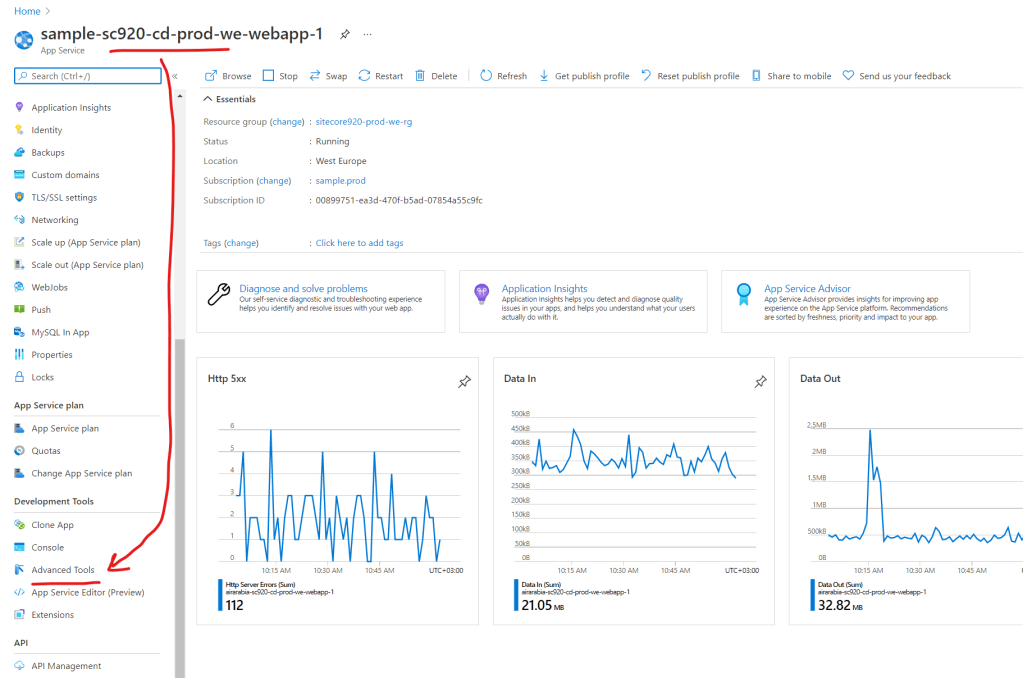Collapse the Essentials section
The image size is (1023, 678).
tap(208, 99)
